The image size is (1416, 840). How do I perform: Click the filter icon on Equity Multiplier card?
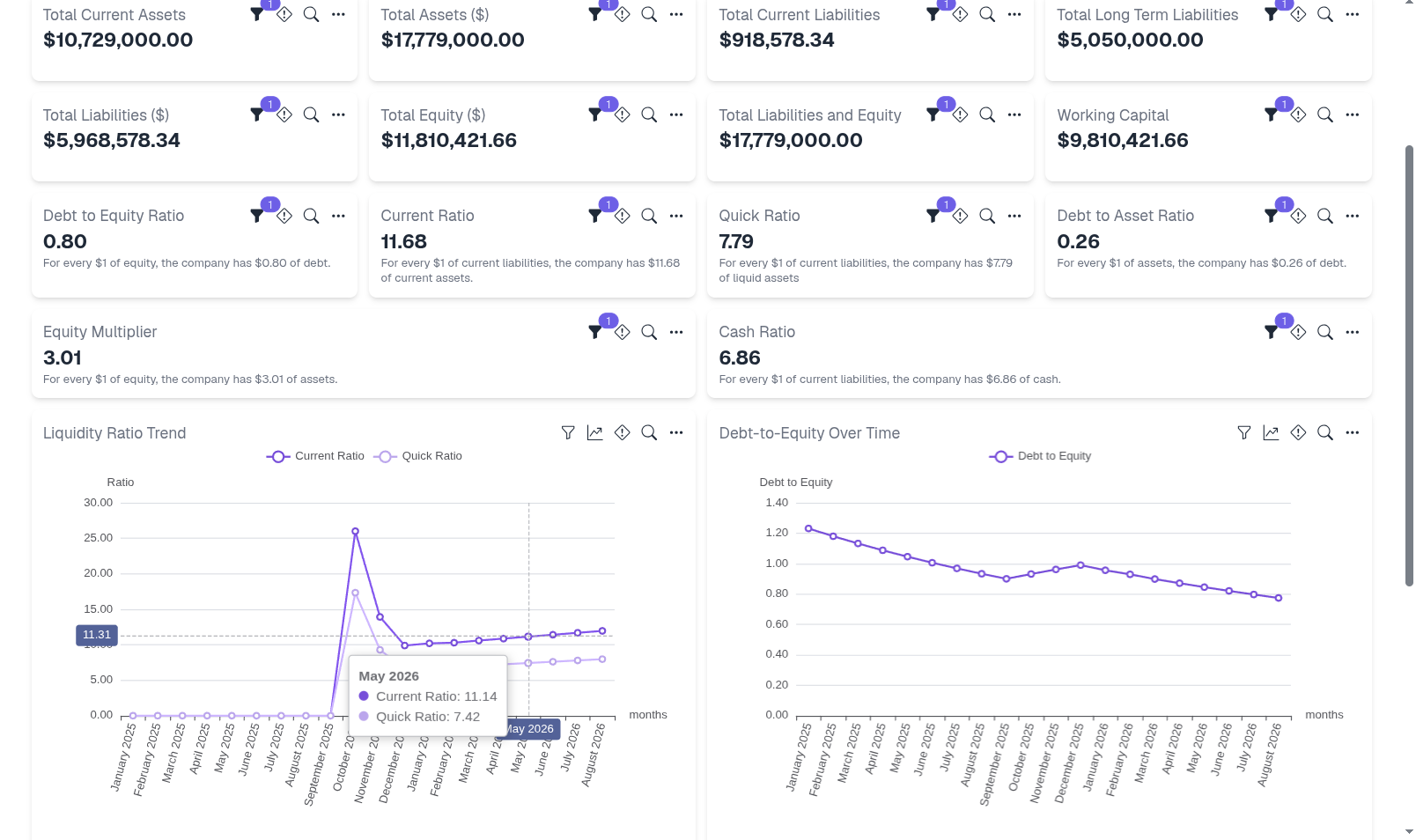[x=595, y=332]
